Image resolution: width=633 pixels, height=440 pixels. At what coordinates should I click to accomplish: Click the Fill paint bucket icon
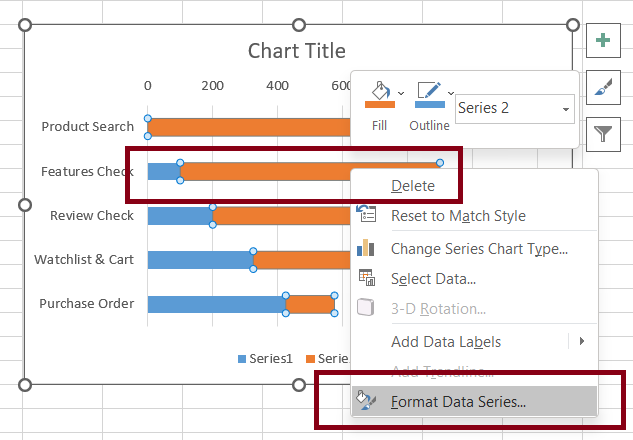379,92
